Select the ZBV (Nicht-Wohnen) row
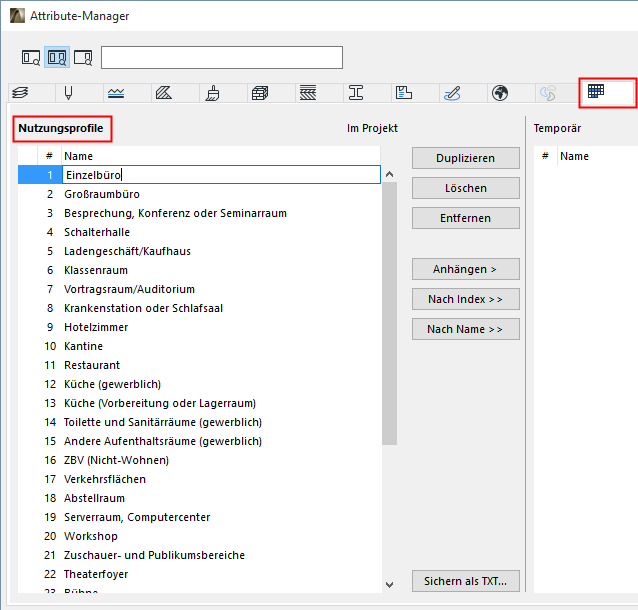The width and height of the screenshot is (638, 610). 199,460
